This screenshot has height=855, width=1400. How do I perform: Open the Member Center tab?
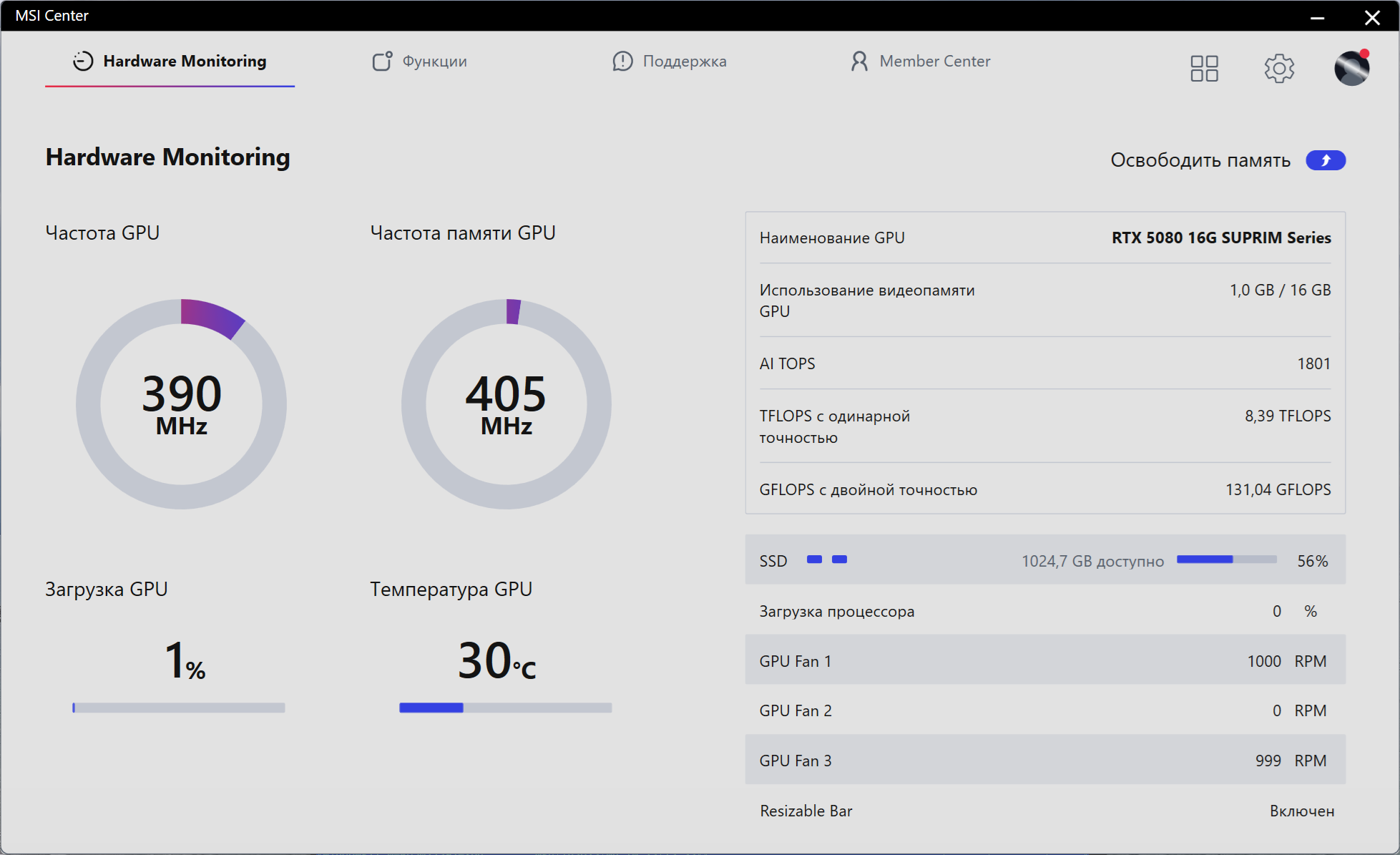(x=934, y=62)
